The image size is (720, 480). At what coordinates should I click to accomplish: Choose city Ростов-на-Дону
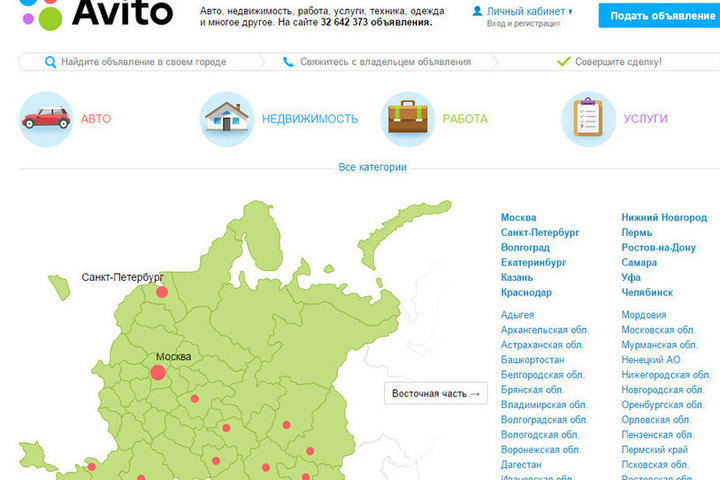click(658, 248)
